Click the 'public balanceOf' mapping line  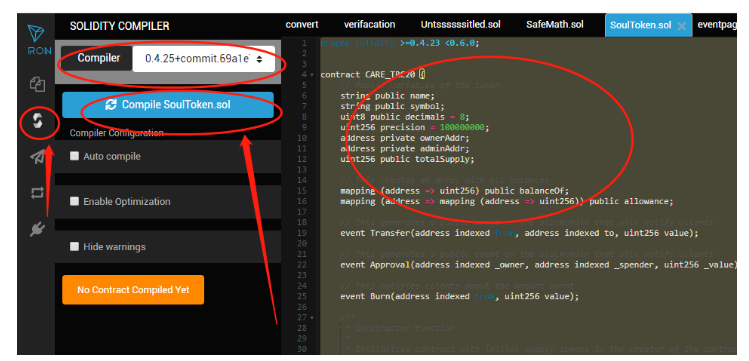(455, 191)
